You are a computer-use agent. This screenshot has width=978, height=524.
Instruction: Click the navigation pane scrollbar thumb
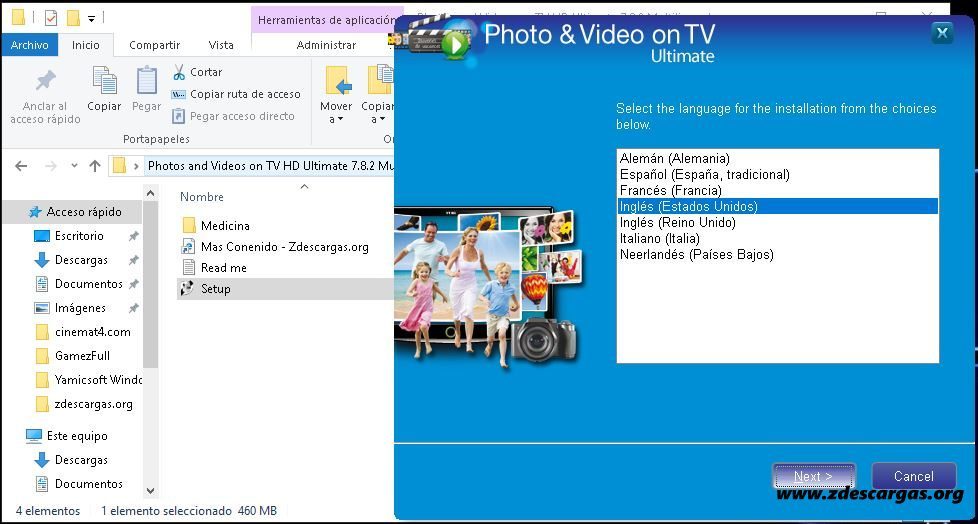point(150,284)
